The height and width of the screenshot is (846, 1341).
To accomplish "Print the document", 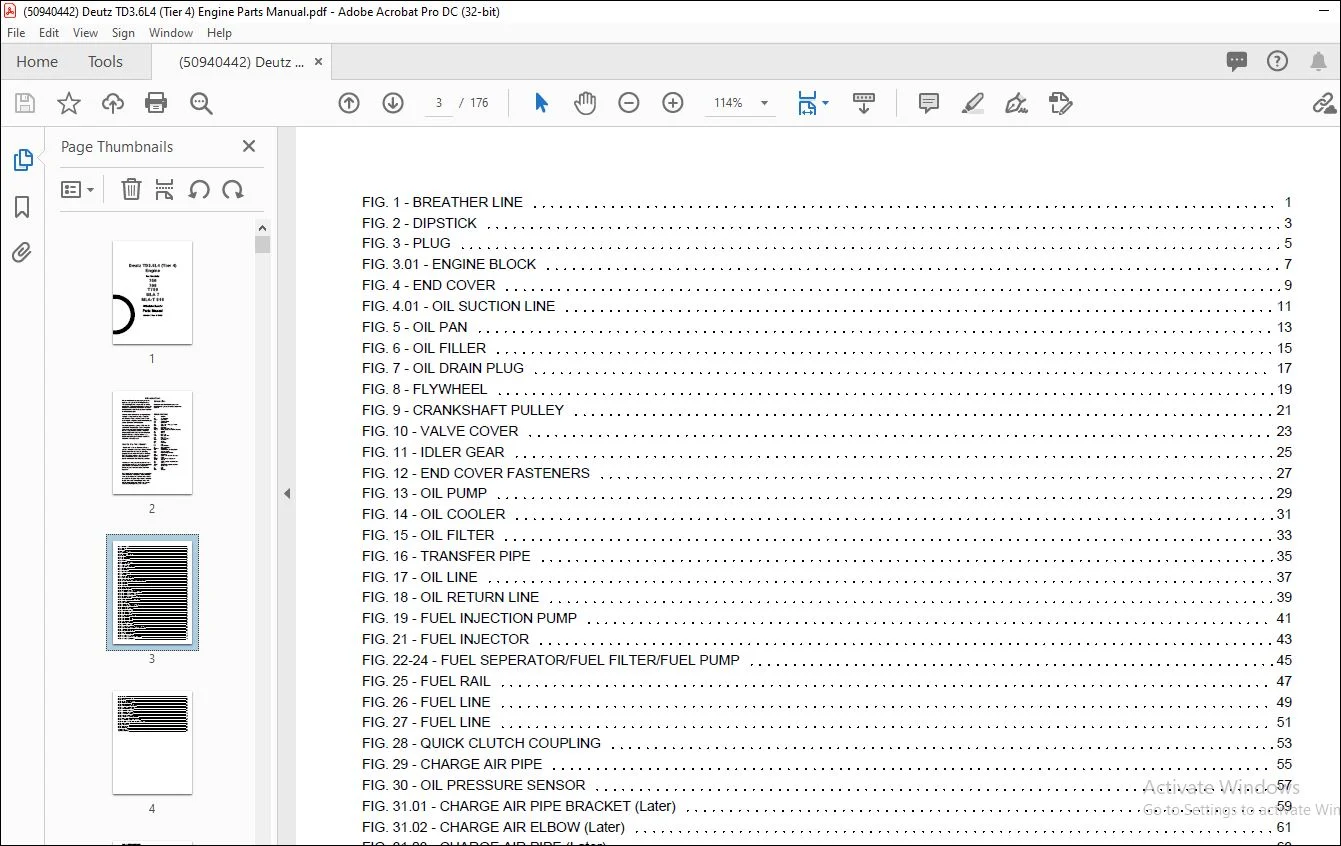I will pos(156,103).
